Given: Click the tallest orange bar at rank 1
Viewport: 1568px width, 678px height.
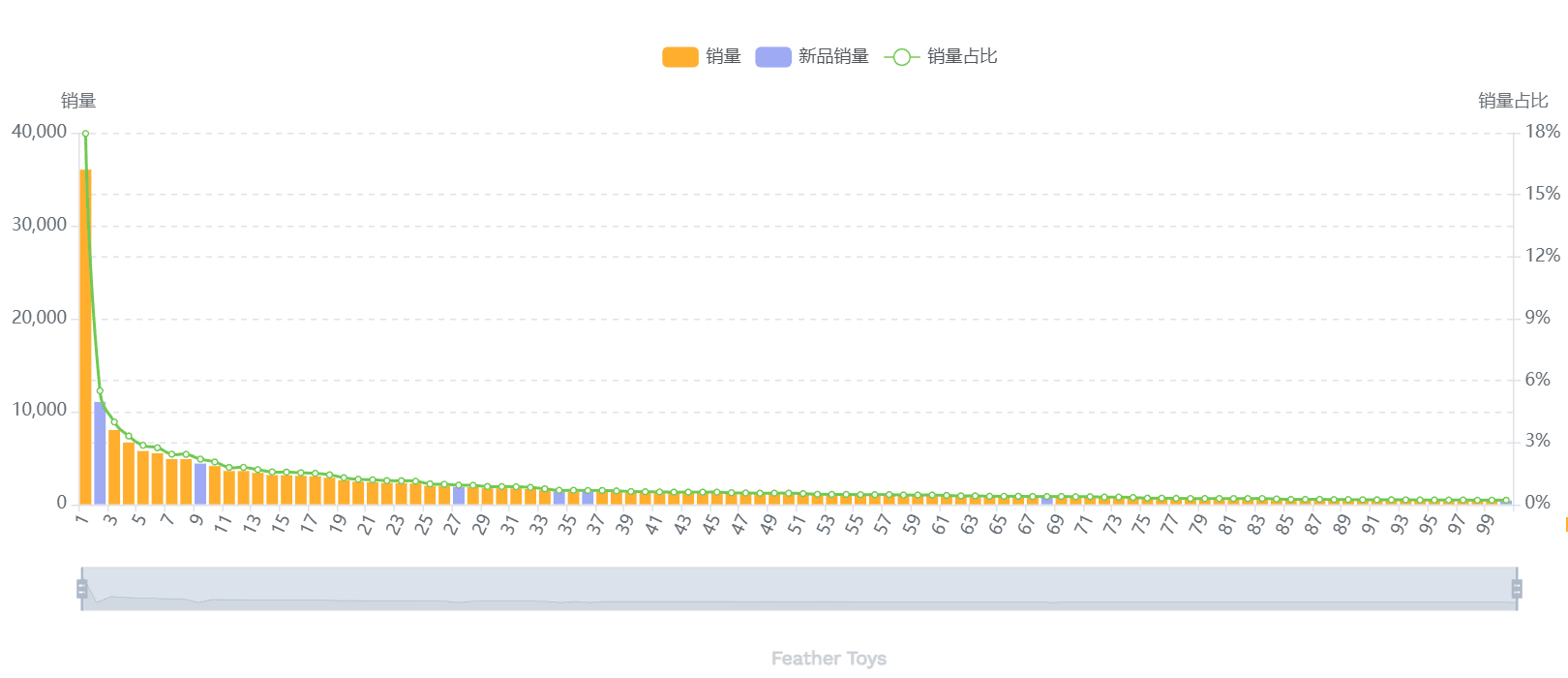Looking at the screenshot, I should (85, 339).
